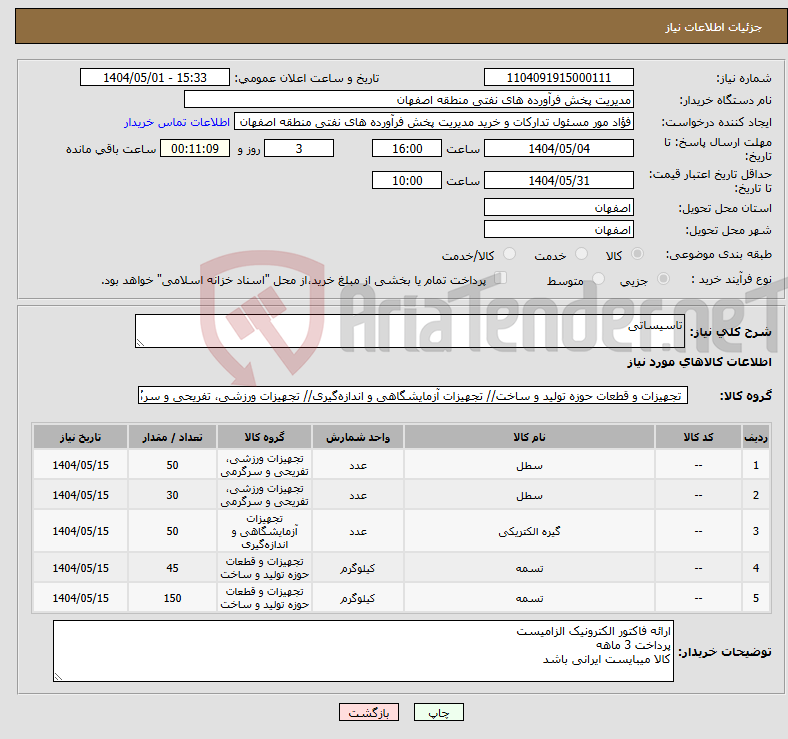788x739 pixels.
Task: Click عدد unit in row 3
Action: pos(358,531)
